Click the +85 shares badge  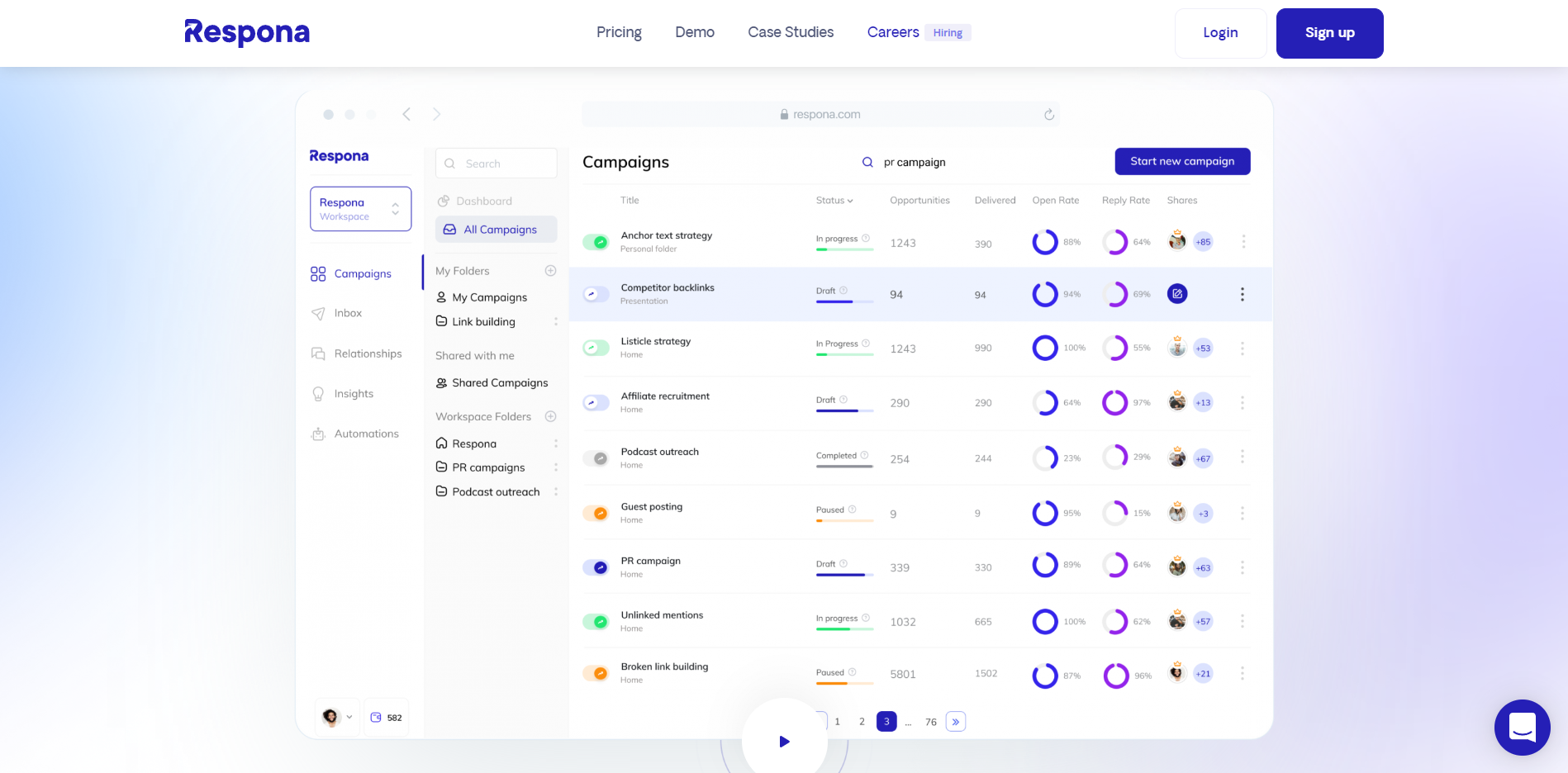point(1203,242)
